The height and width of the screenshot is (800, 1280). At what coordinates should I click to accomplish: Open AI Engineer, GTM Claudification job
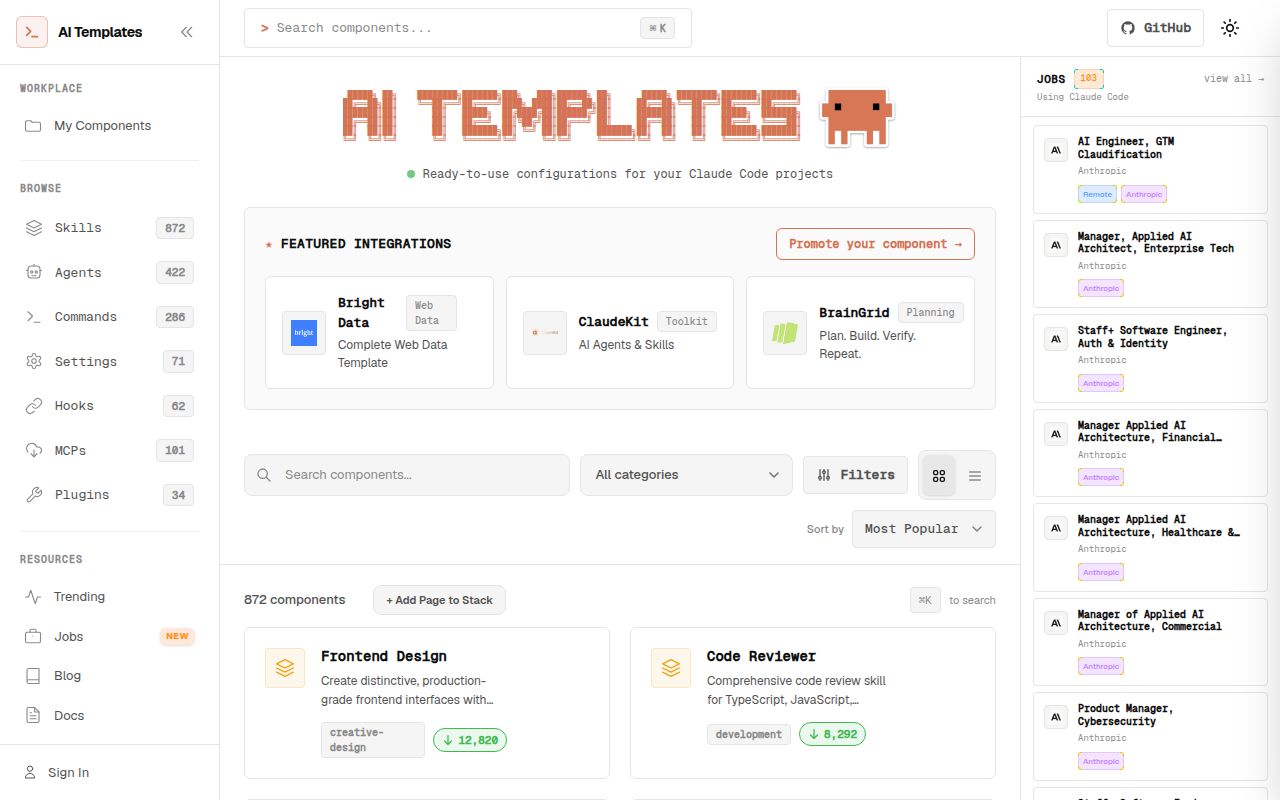1150,169
